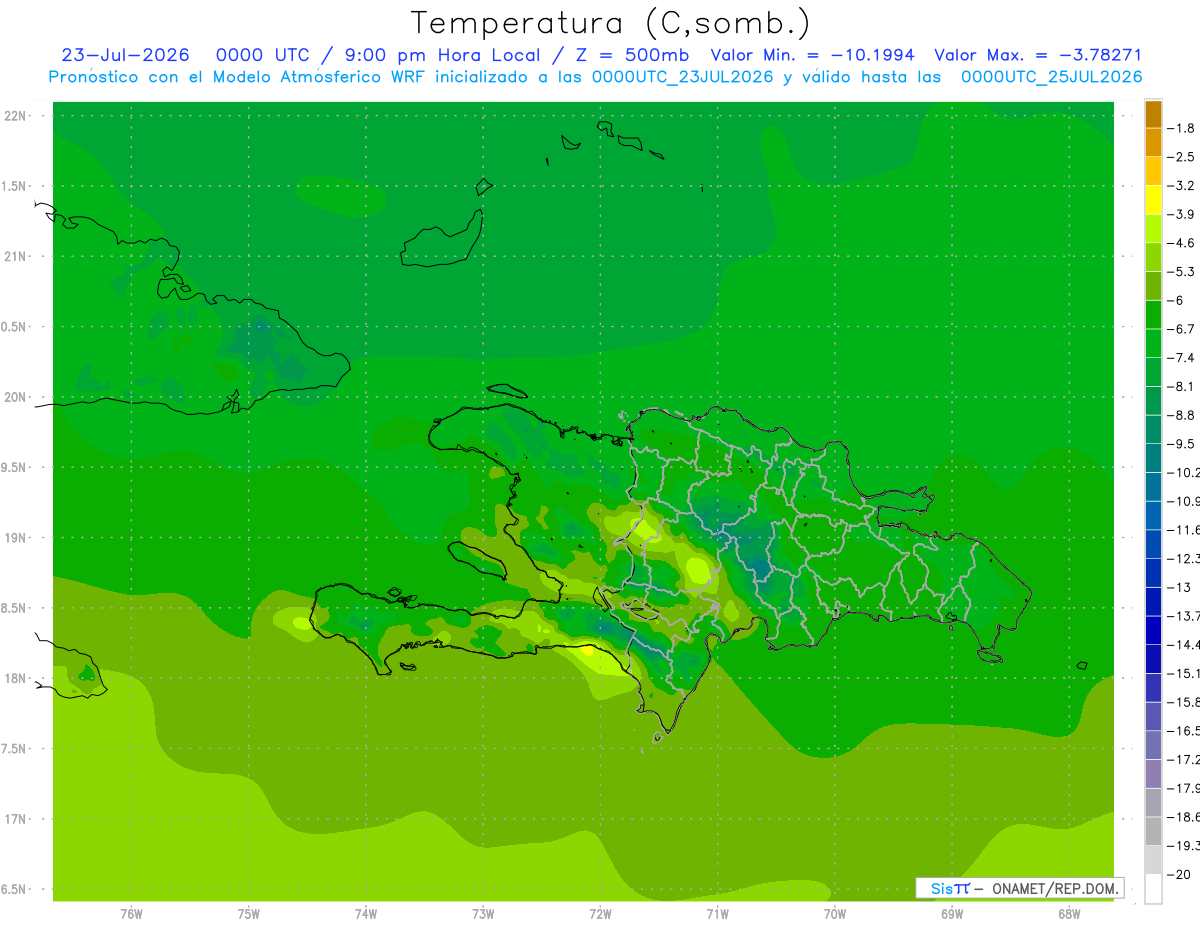Open the "Sisπ" link in the footer box

[949, 888]
